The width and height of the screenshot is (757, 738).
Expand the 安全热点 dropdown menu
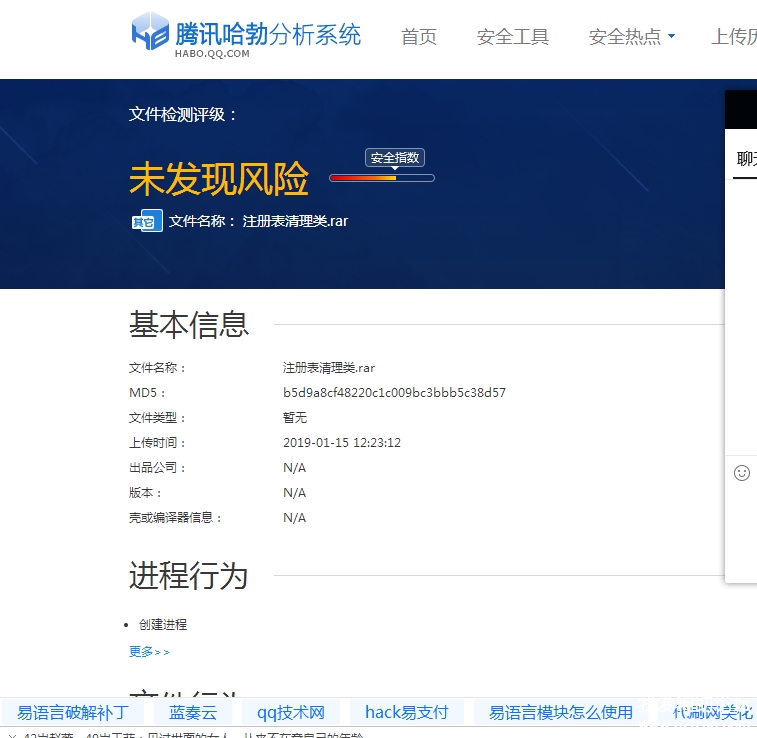click(632, 37)
